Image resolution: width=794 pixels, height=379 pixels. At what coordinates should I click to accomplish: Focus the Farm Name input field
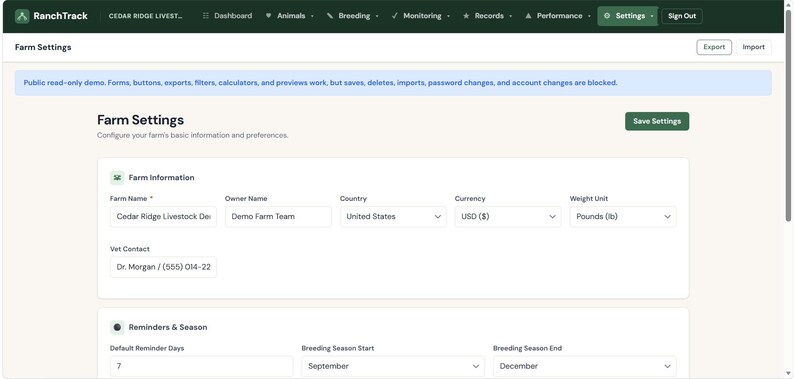[x=163, y=217]
